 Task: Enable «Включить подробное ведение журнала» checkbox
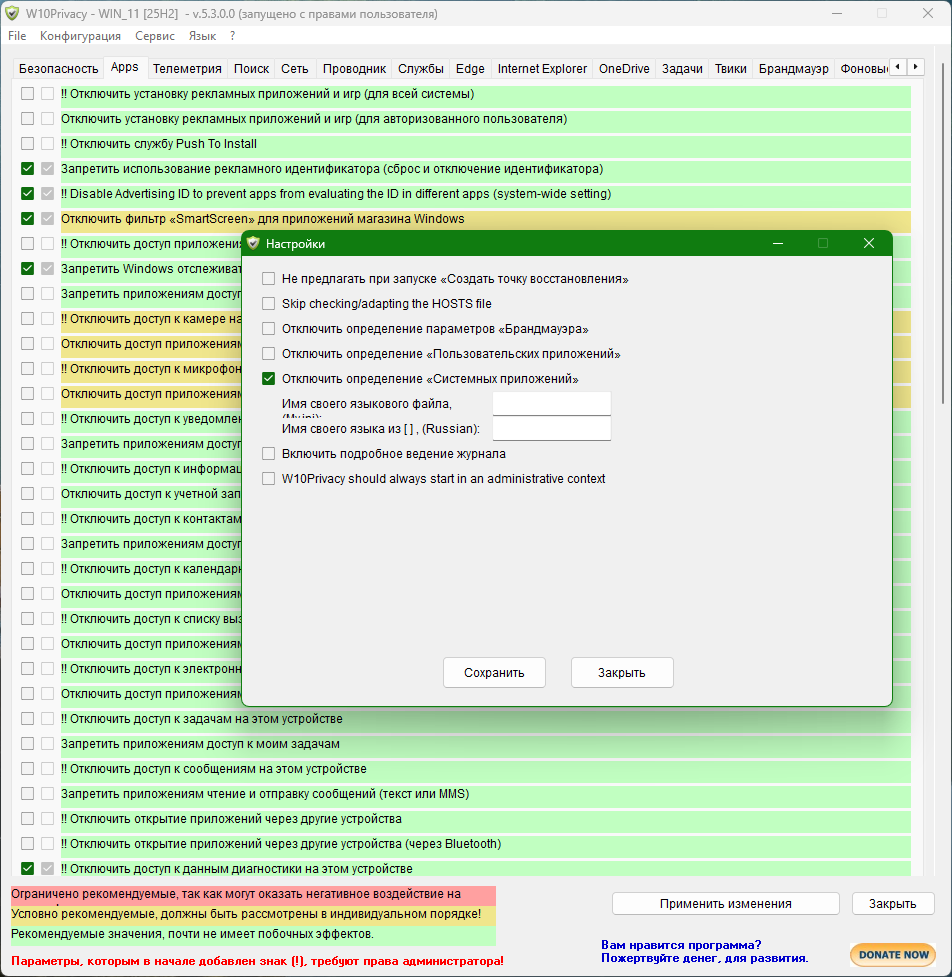[x=268, y=454]
